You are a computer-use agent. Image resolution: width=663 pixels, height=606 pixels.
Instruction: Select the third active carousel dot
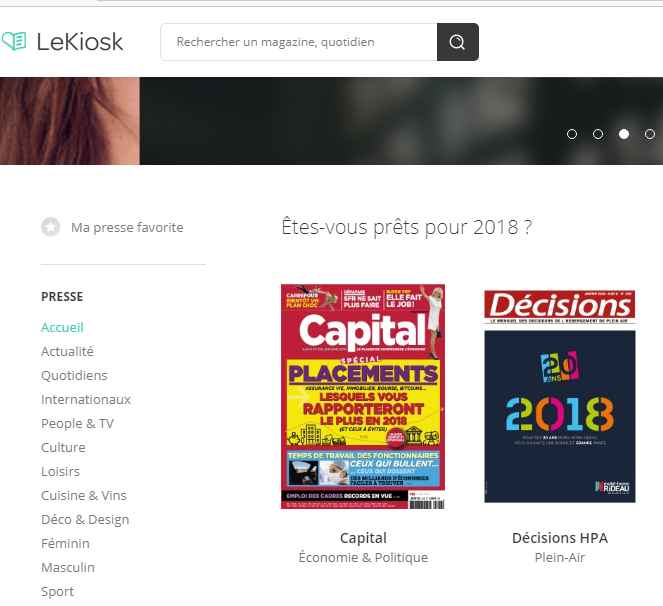[624, 134]
